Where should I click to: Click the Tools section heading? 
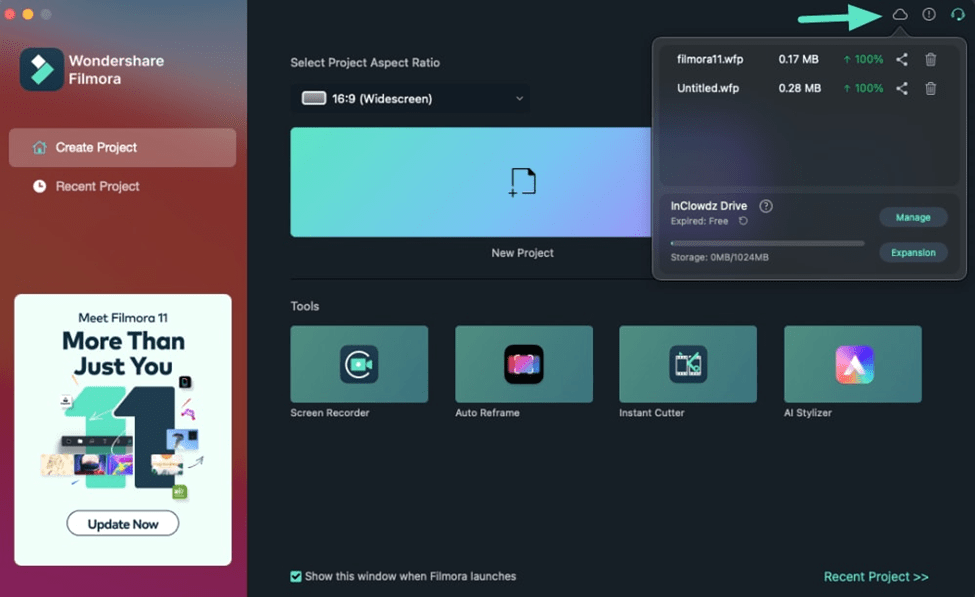coord(305,306)
